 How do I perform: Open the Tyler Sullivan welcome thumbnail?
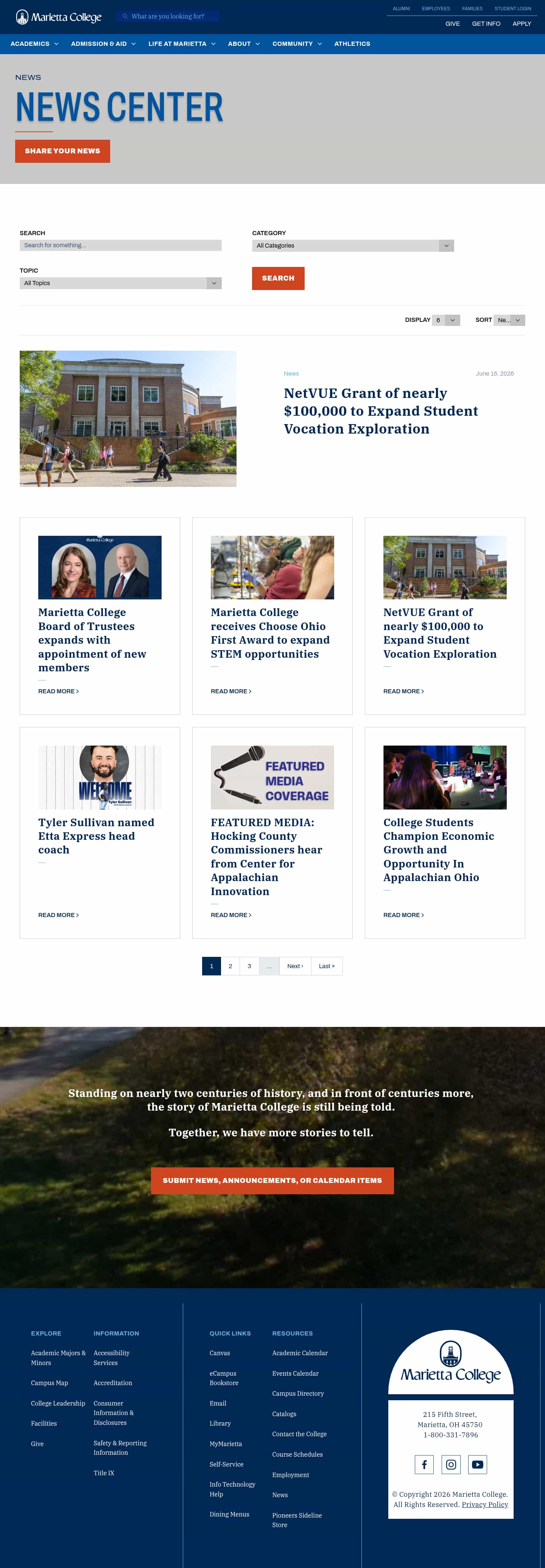point(100,777)
